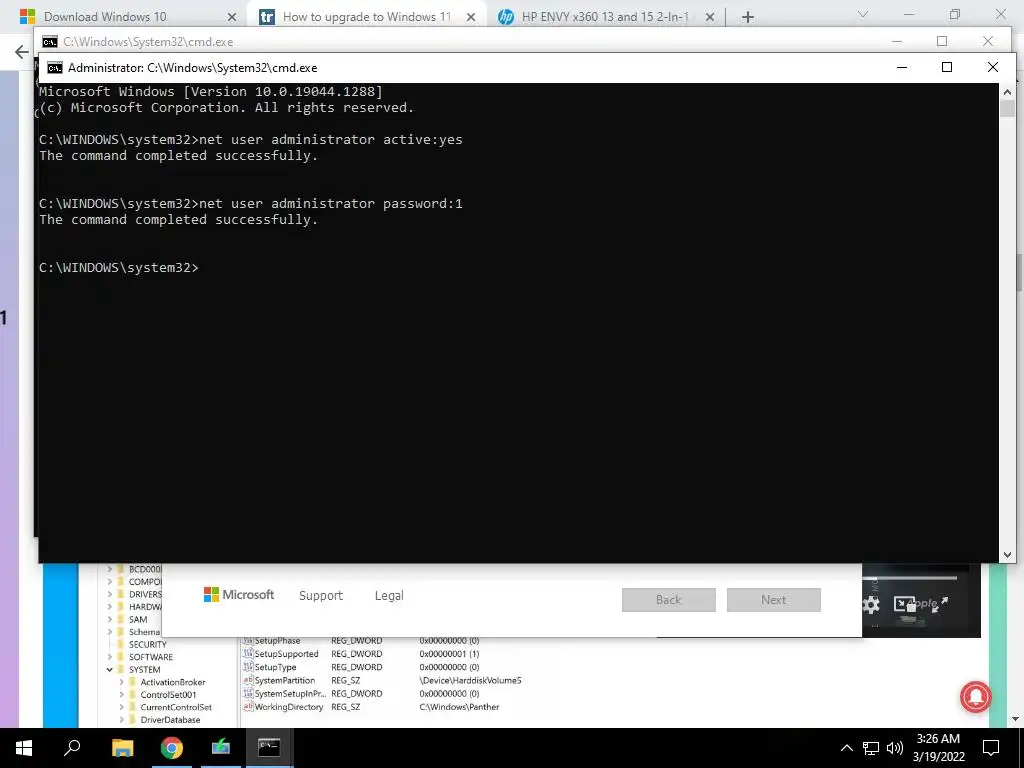The image size is (1024, 768).
Task: Open the Support link
Action: pyautogui.click(x=321, y=596)
